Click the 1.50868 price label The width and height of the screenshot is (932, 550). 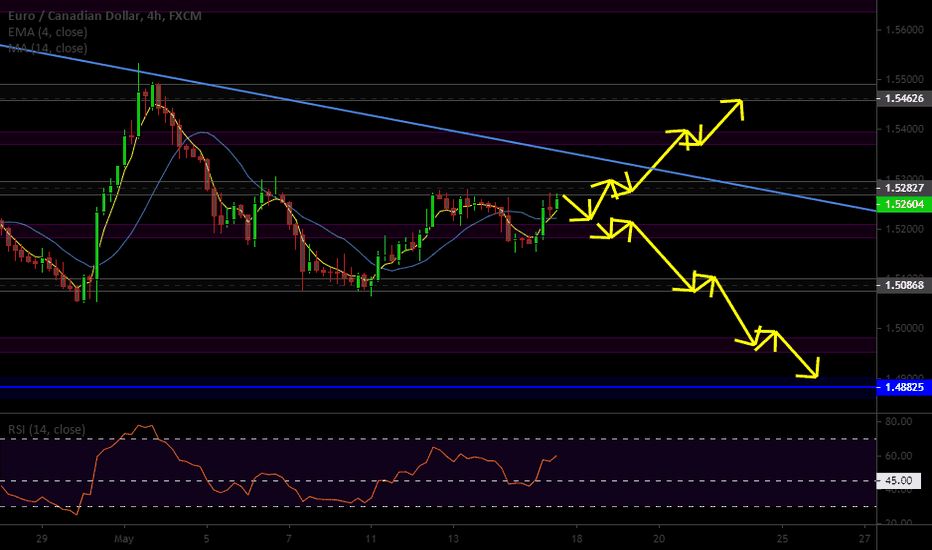tap(904, 285)
